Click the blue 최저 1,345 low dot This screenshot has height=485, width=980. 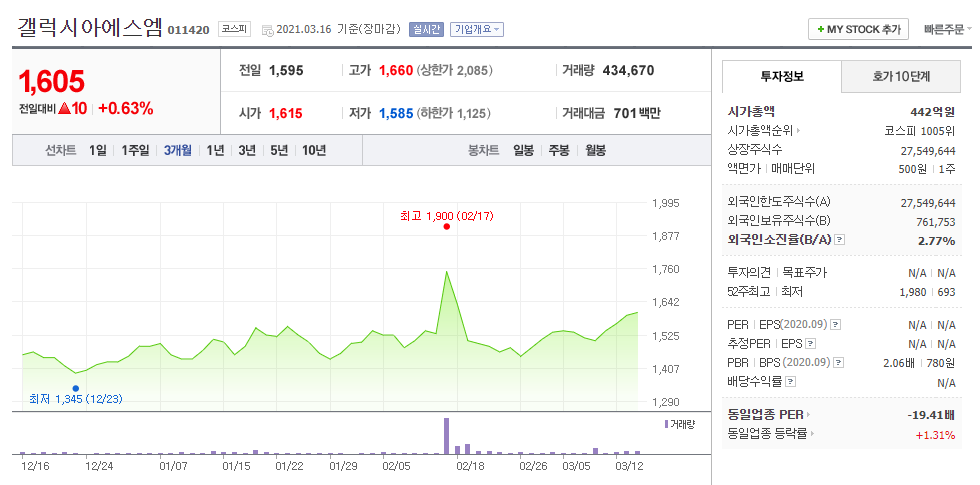pos(76,388)
